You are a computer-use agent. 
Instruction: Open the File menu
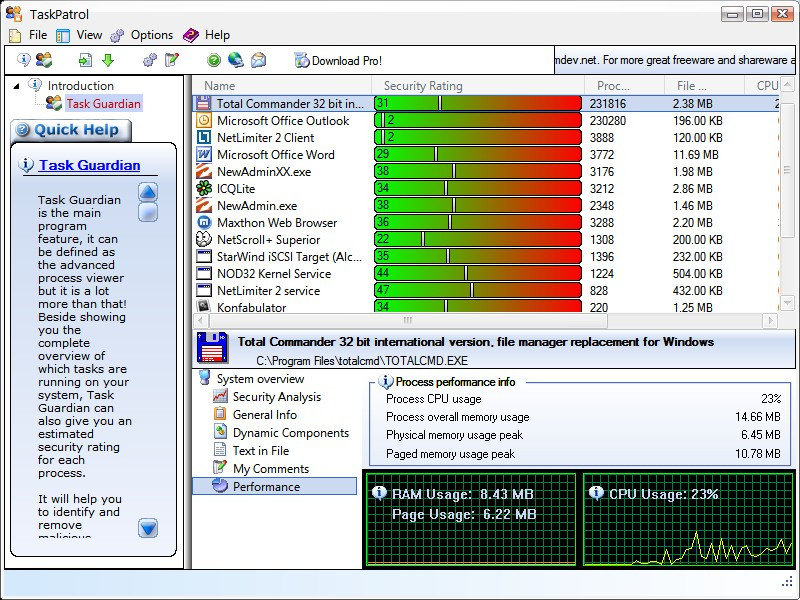click(x=38, y=35)
